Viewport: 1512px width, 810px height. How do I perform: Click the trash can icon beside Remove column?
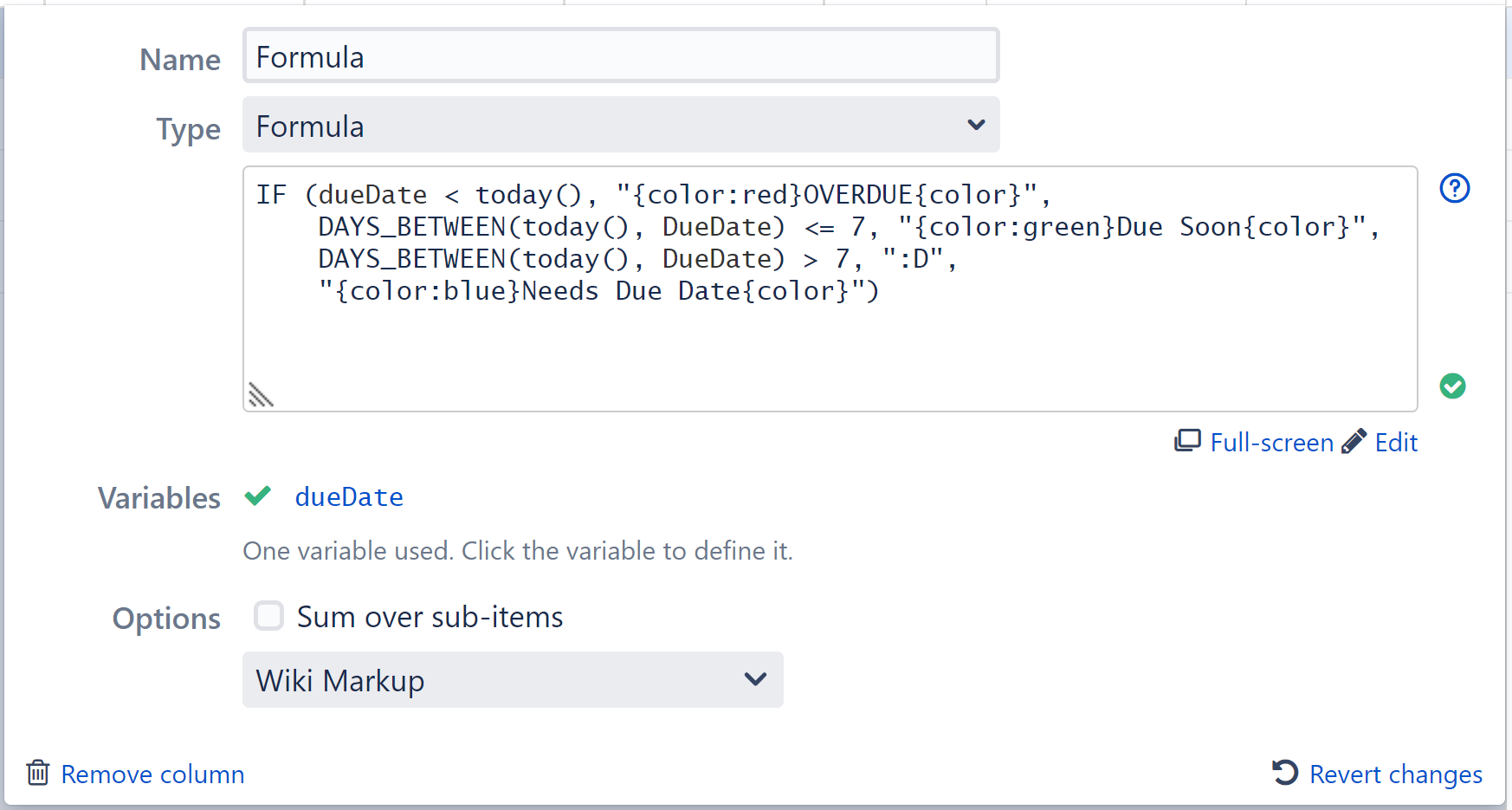point(38,773)
